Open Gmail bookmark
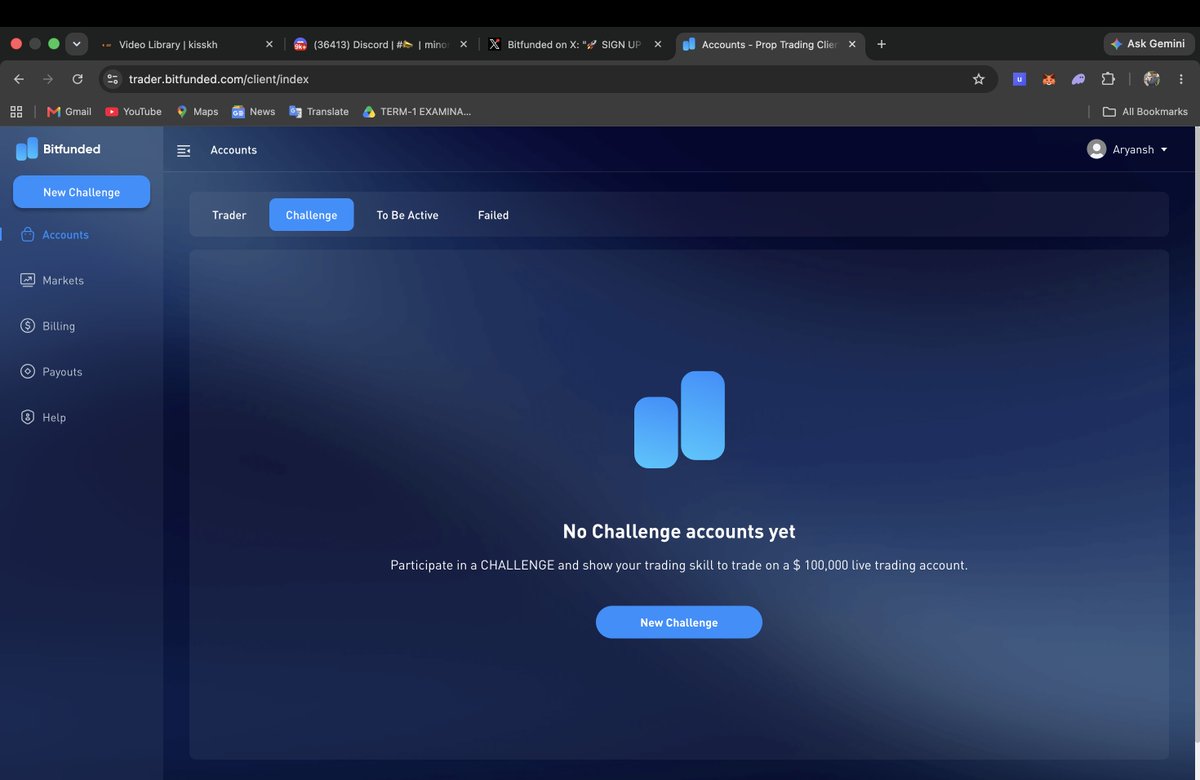The height and width of the screenshot is (780, 1200). 69,112
